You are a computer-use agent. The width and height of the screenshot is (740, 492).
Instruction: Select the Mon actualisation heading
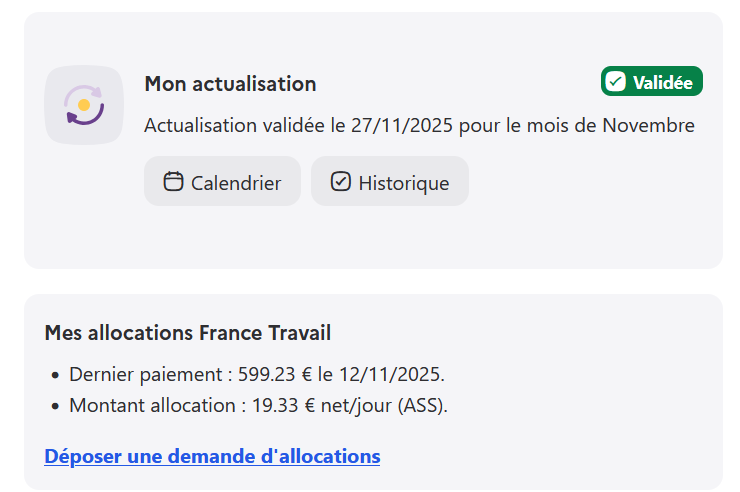pyautogui.click(x=230, y=84)
